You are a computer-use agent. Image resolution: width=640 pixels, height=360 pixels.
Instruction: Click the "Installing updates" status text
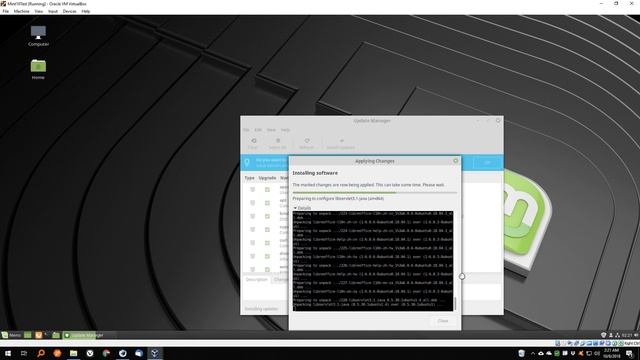click(262, 309)
